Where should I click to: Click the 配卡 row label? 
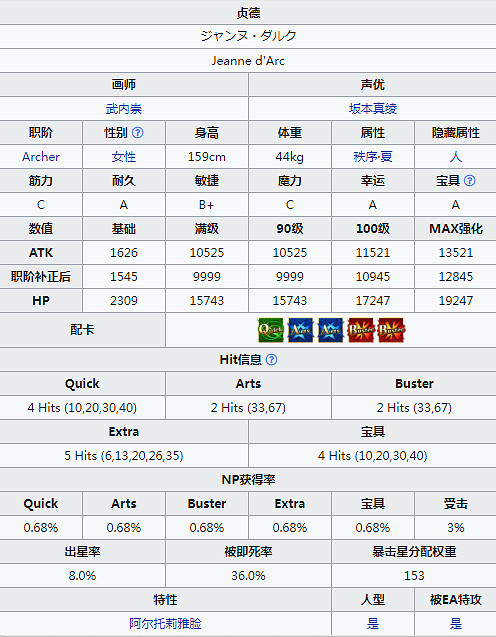[82, 329]
